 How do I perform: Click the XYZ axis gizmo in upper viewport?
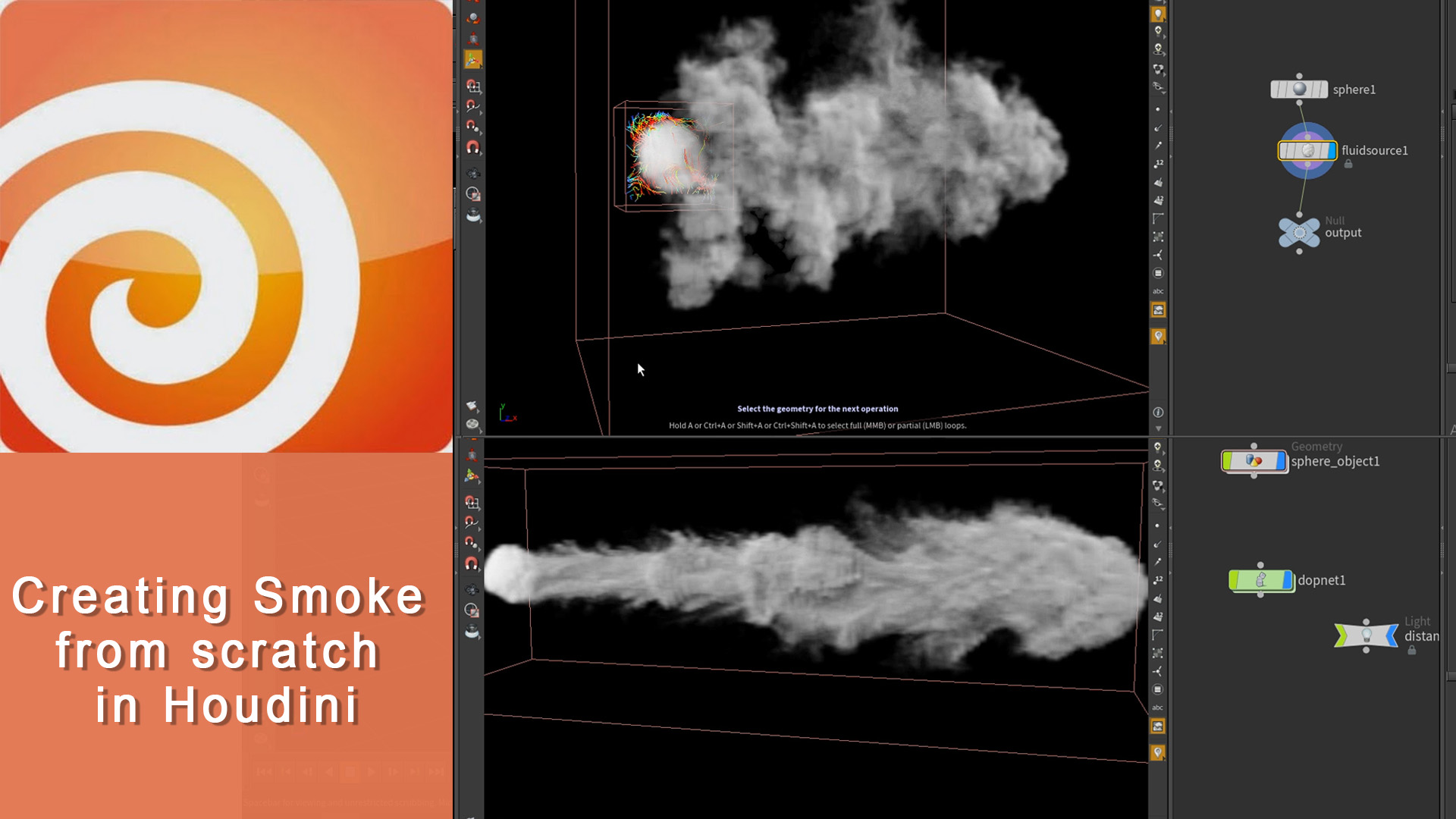click(x=507, y=413)
